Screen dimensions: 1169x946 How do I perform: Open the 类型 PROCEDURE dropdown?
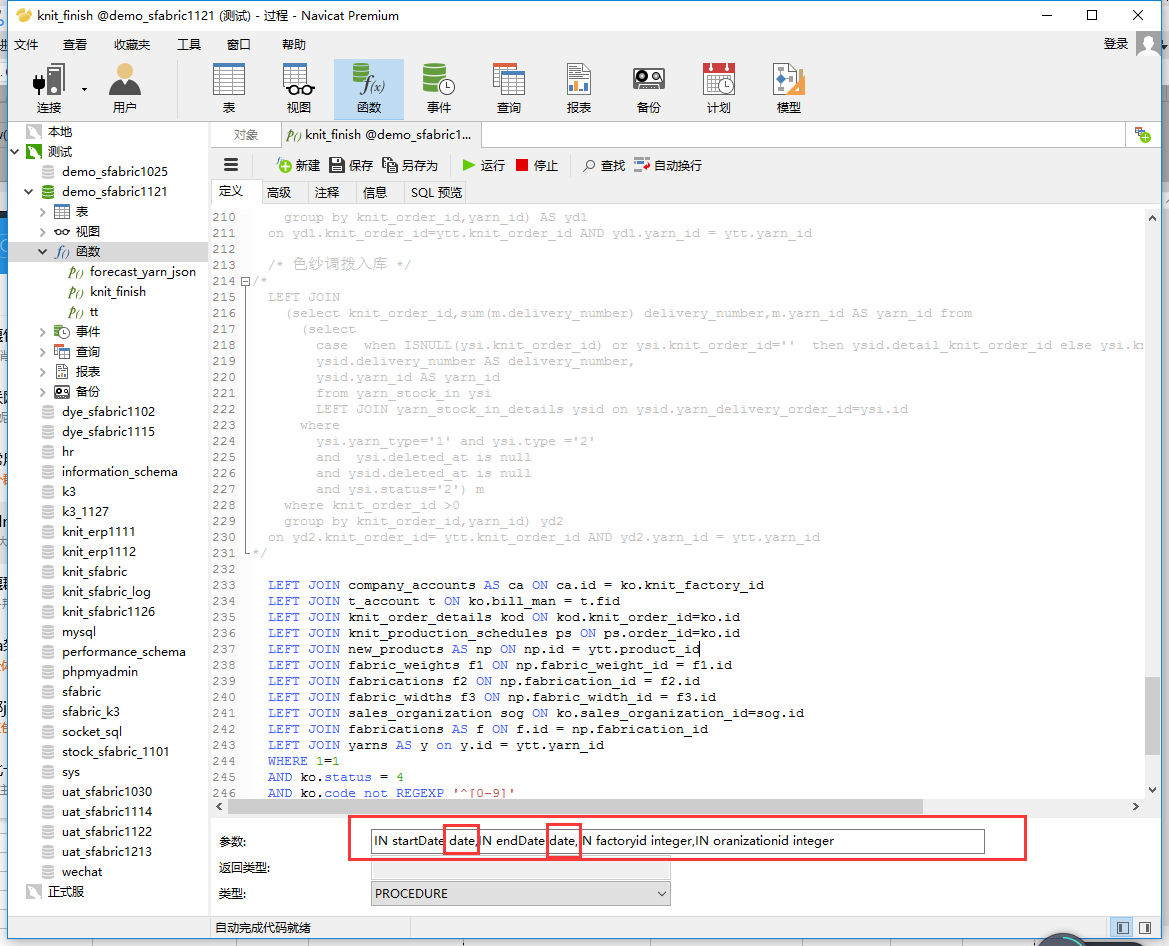point(520,893)
